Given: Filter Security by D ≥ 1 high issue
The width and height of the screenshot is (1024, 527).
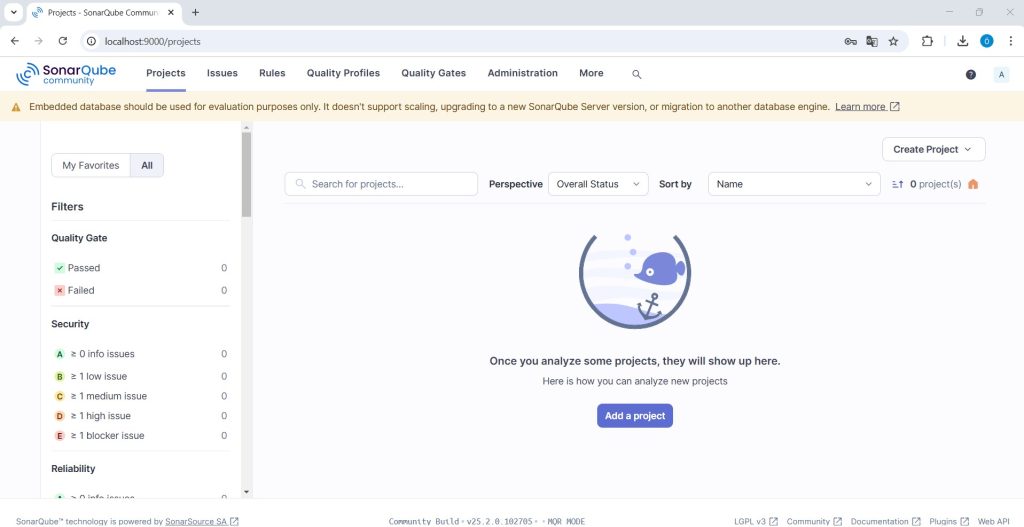Looking at the screenshot, I should click(140, 416).
